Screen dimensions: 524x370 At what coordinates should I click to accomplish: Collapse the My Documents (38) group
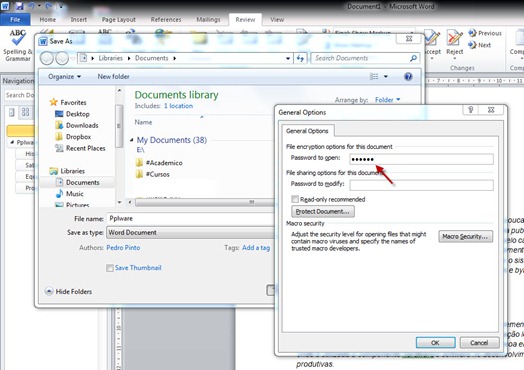131,140
